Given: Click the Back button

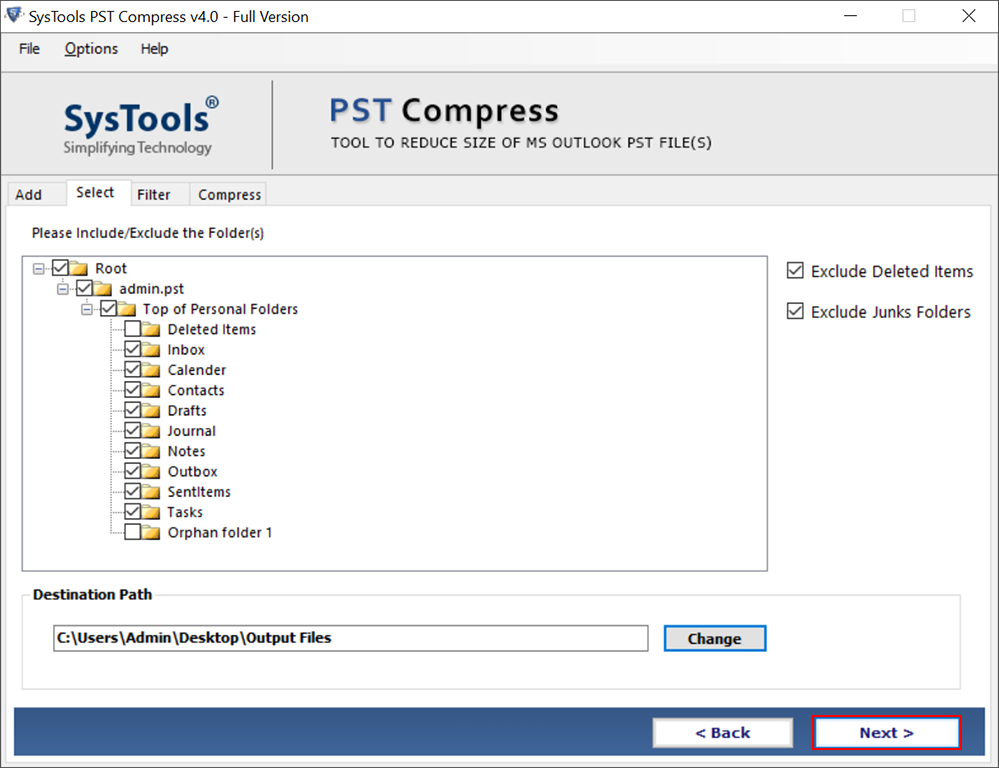Looking at the screenshot, I should (x=723, y=733).
